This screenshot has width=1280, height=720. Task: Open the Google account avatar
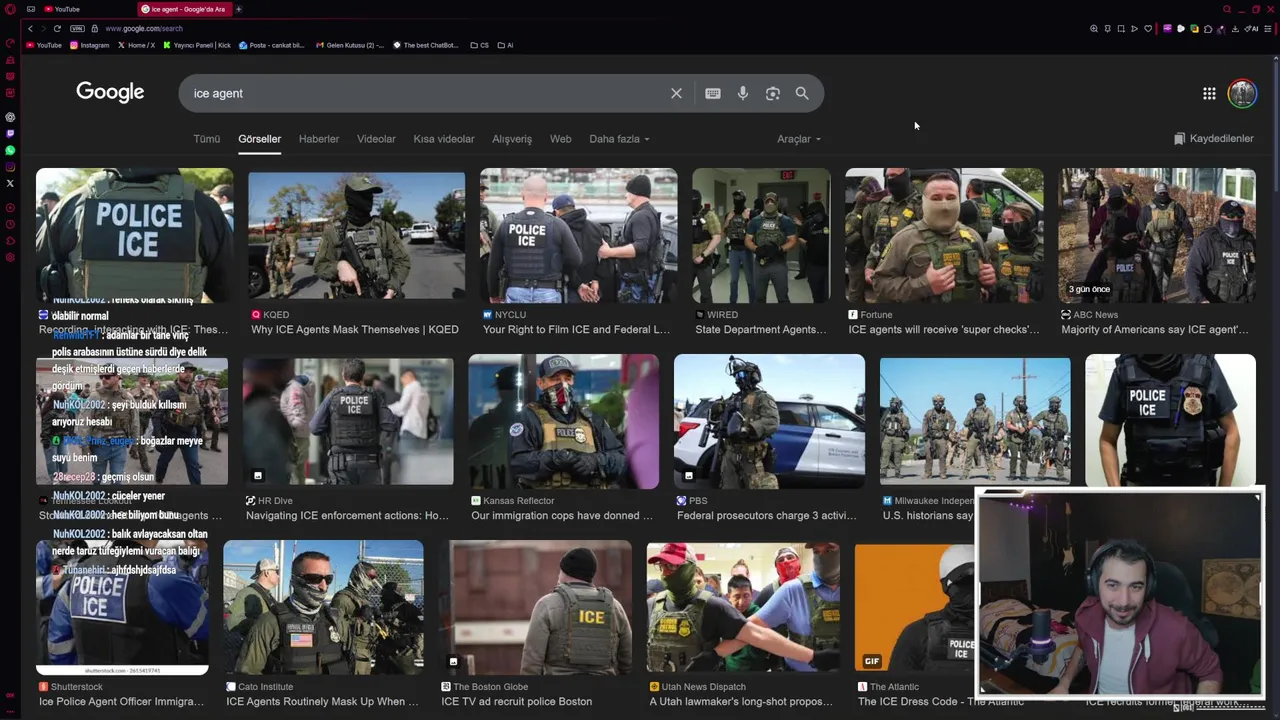tap(1242, 93)
